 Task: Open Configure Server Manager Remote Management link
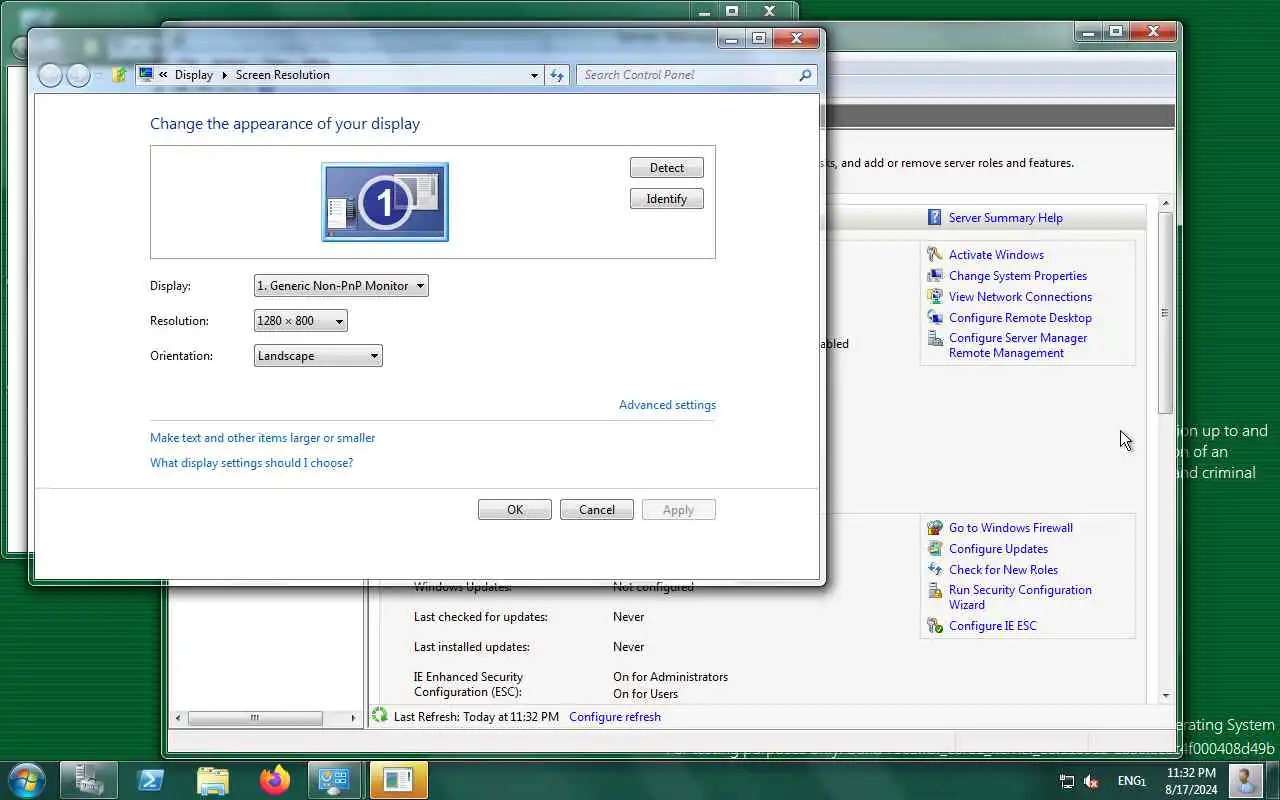1018,346
